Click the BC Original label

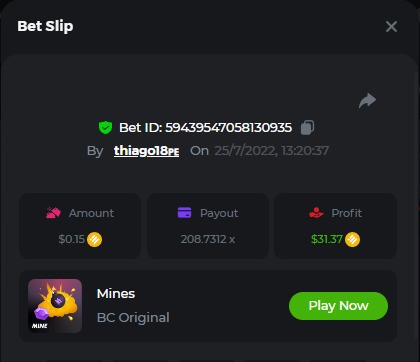(x=133, y=318)
